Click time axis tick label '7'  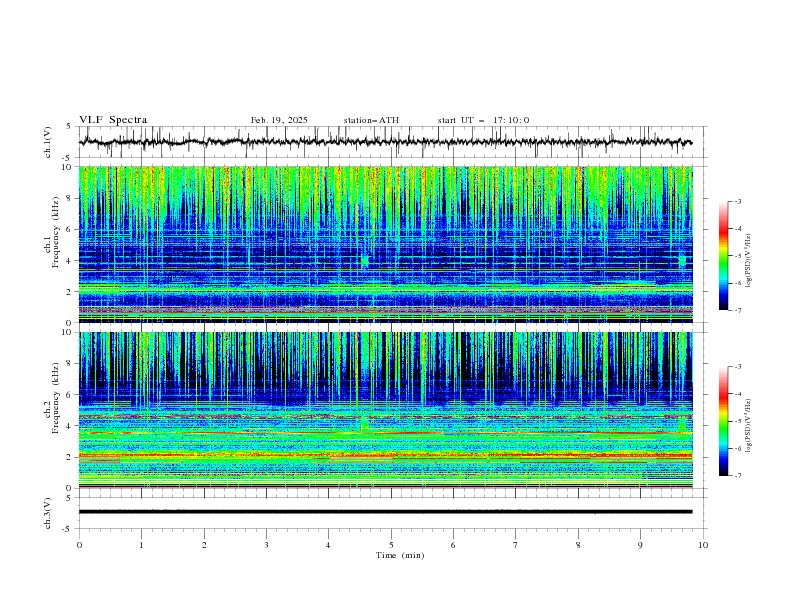(x=516, y=545)
